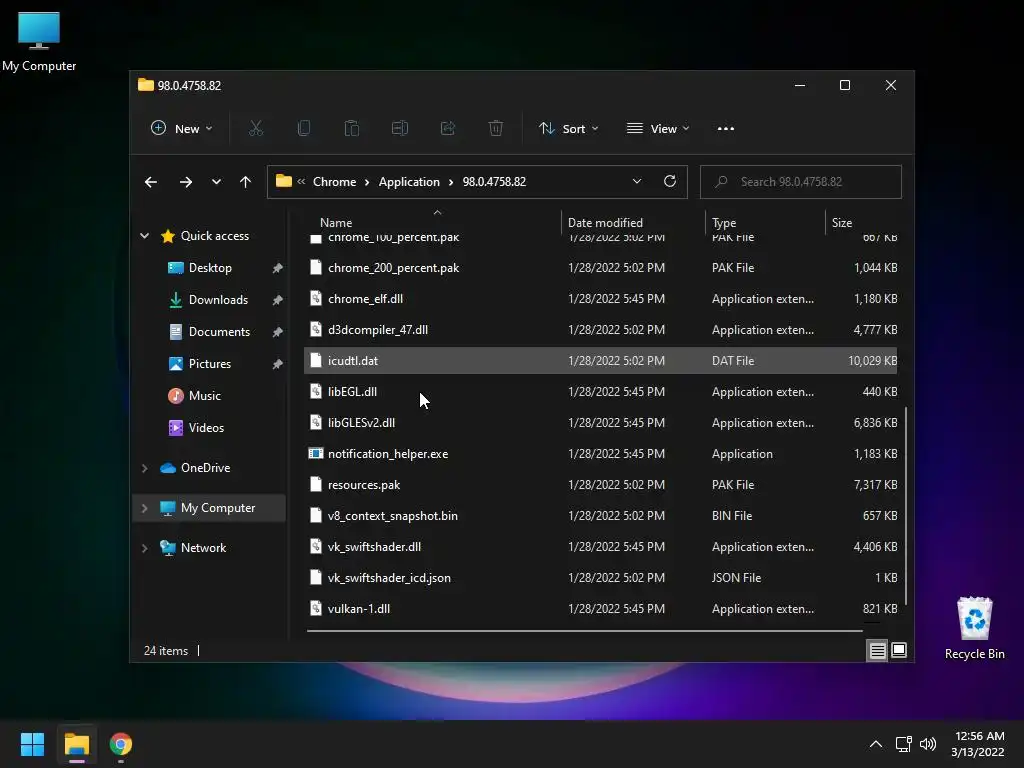Screen dimensions: 1024x768
Task: Open Videos in navigation pane
Action: 206,428
